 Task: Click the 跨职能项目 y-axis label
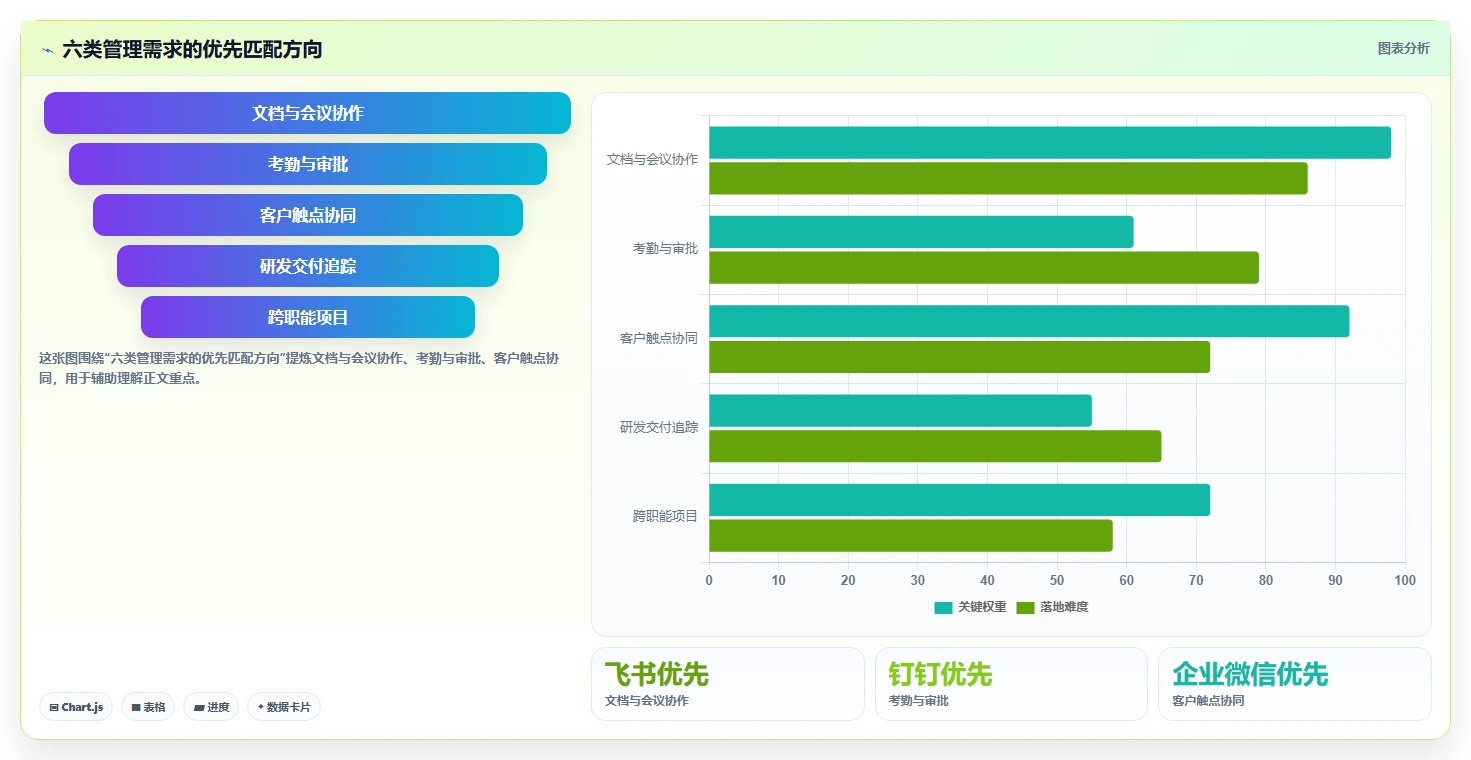coord(665,516)
